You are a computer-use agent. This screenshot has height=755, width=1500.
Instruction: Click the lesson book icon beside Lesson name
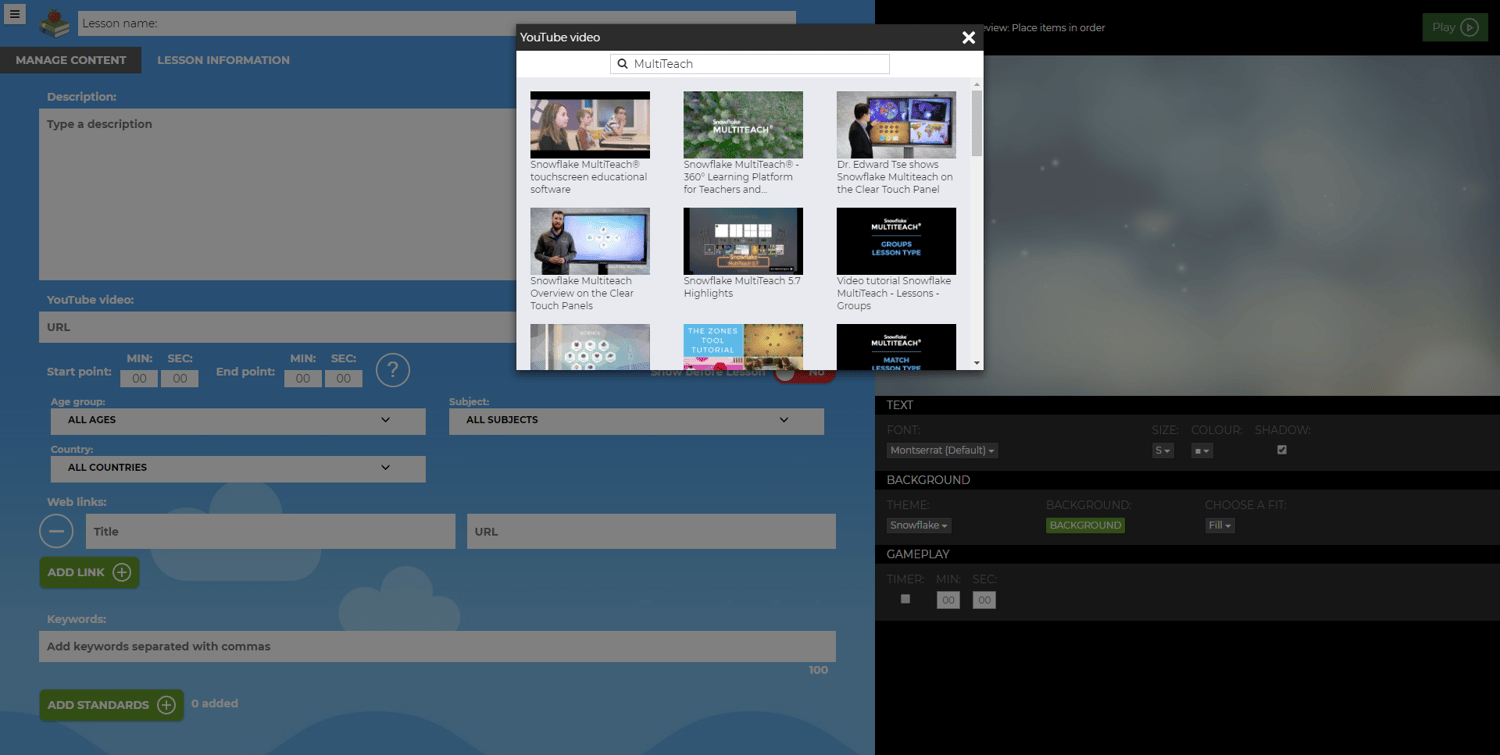(x=55, y=22)
